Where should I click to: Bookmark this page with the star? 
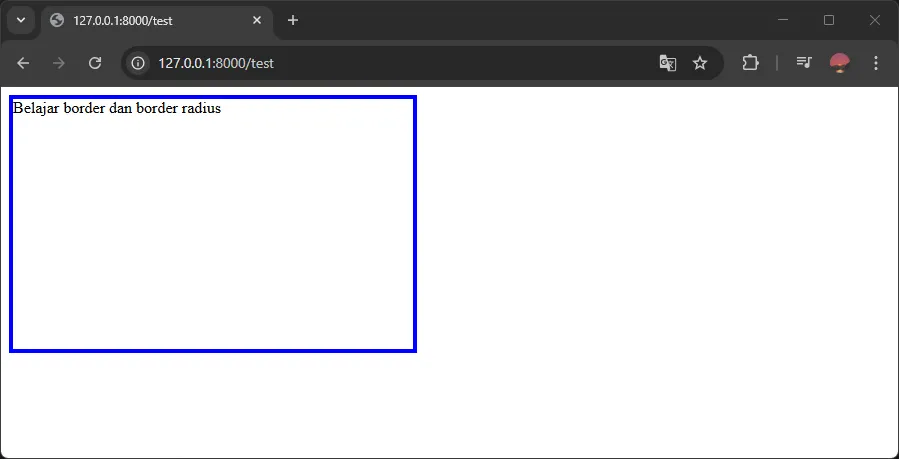pyautogui.click(x=700, y=63)
